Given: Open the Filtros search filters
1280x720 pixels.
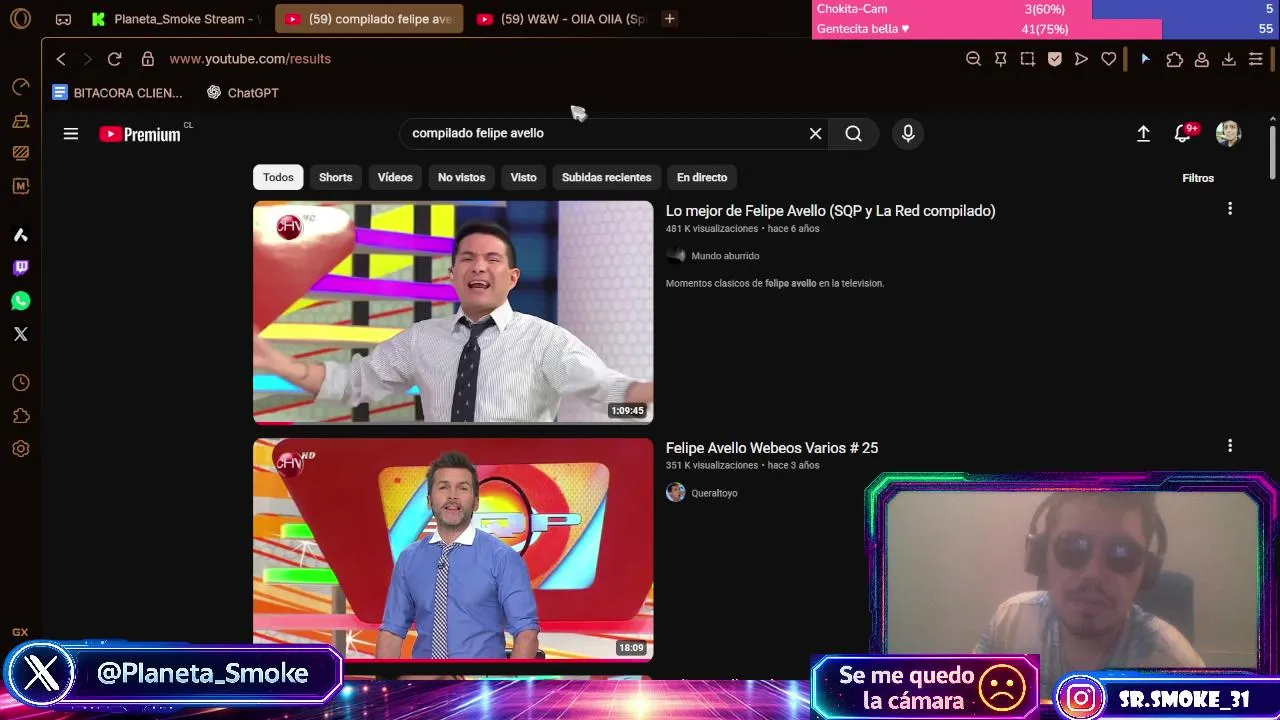Looking at the screenshot, I should [1198, 178].
